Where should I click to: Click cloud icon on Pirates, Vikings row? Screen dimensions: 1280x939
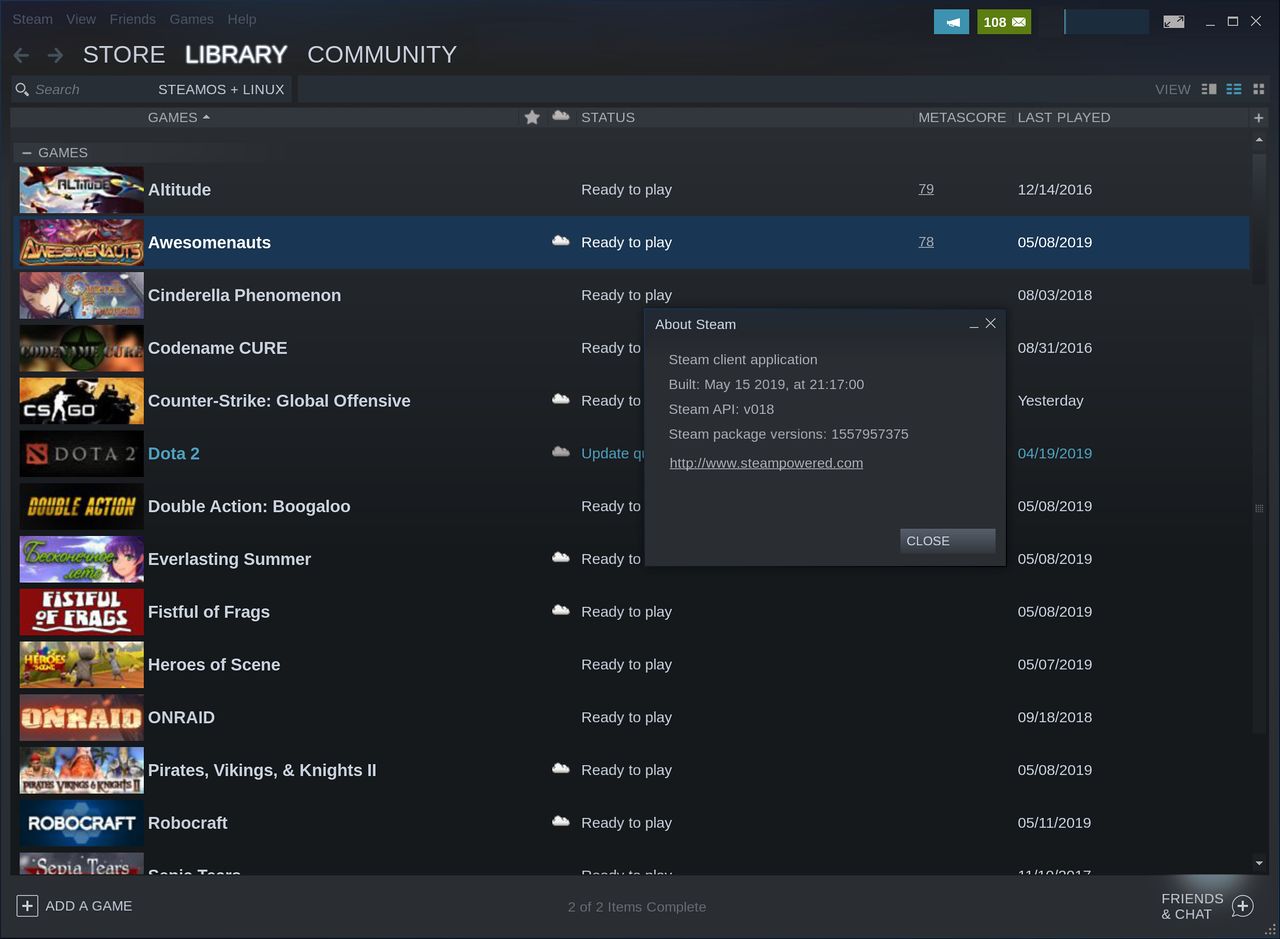(561, 768)
